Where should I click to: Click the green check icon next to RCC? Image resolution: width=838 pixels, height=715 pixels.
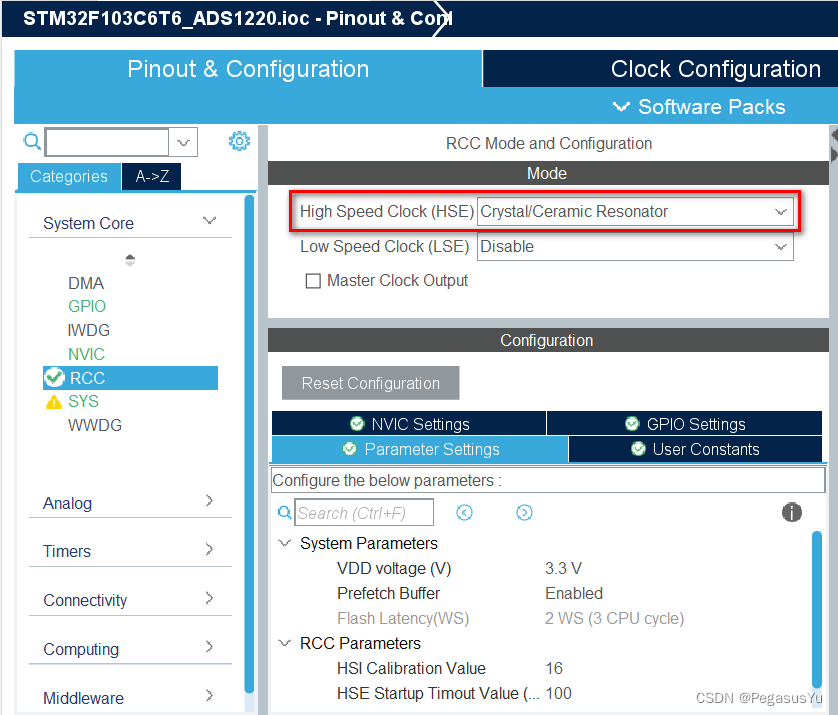(x=54, y=377)
